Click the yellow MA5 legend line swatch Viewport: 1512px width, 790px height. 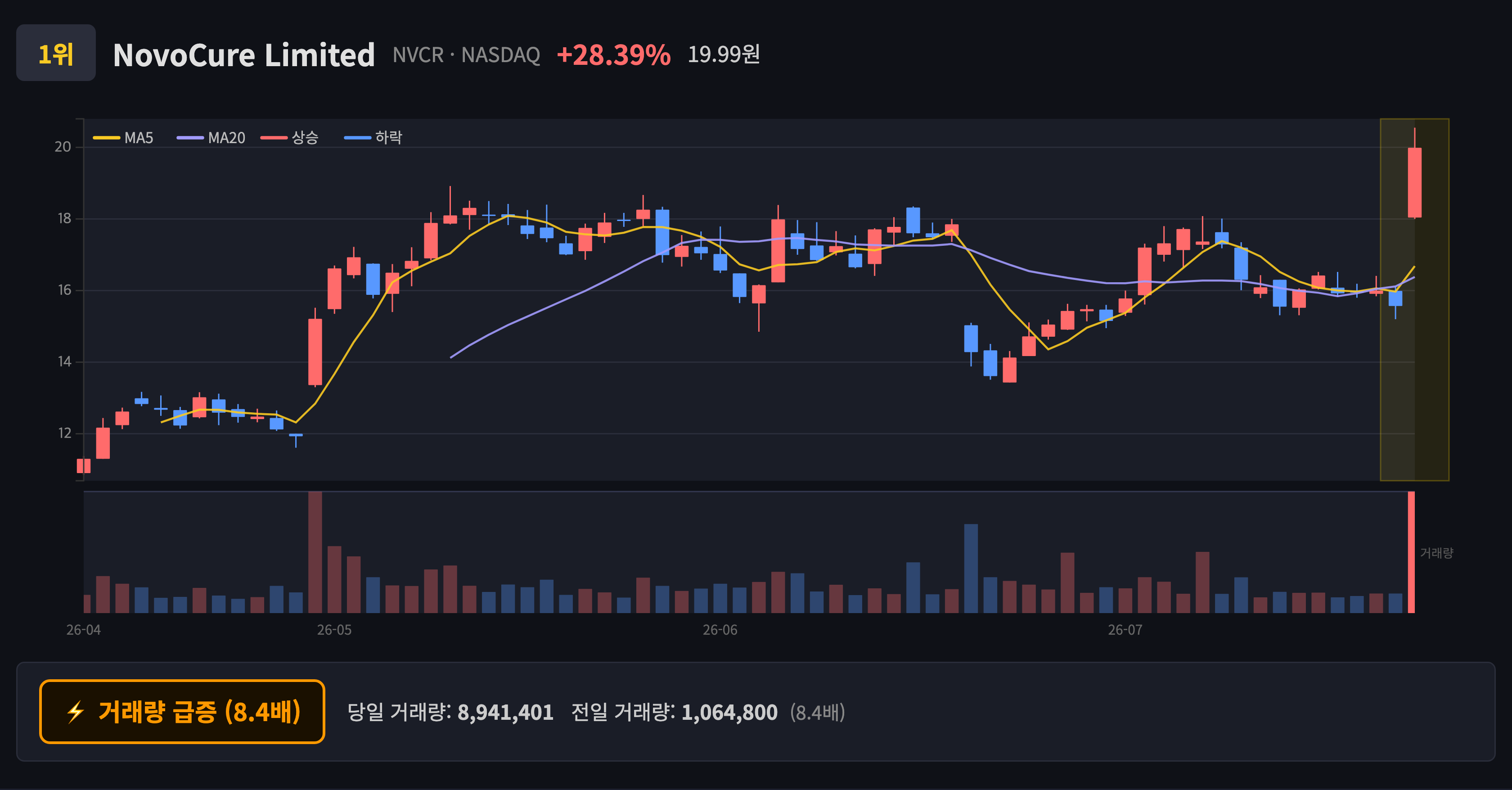[x=107, y=138]
